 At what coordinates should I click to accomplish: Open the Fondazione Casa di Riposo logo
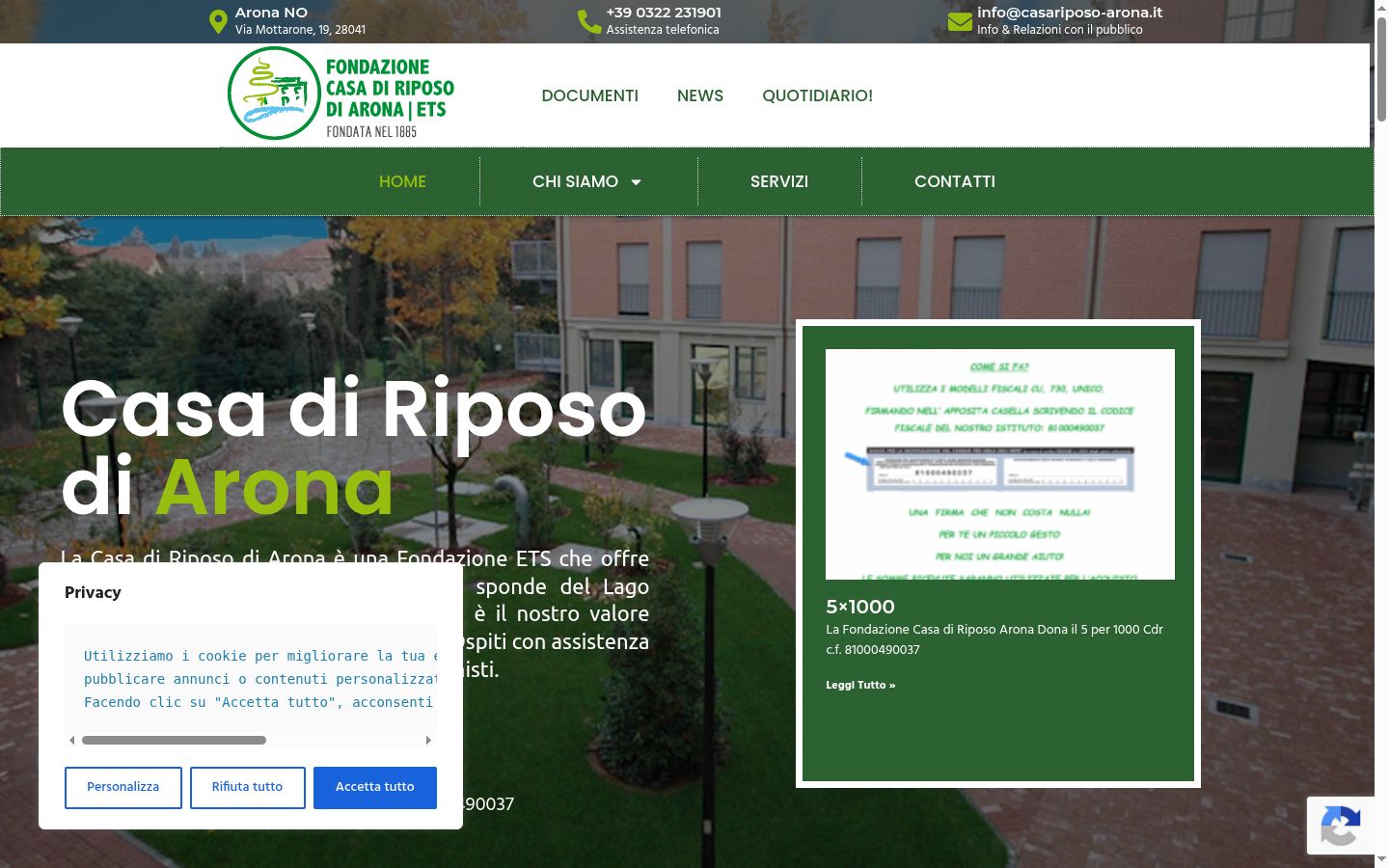tap(341, 94)
